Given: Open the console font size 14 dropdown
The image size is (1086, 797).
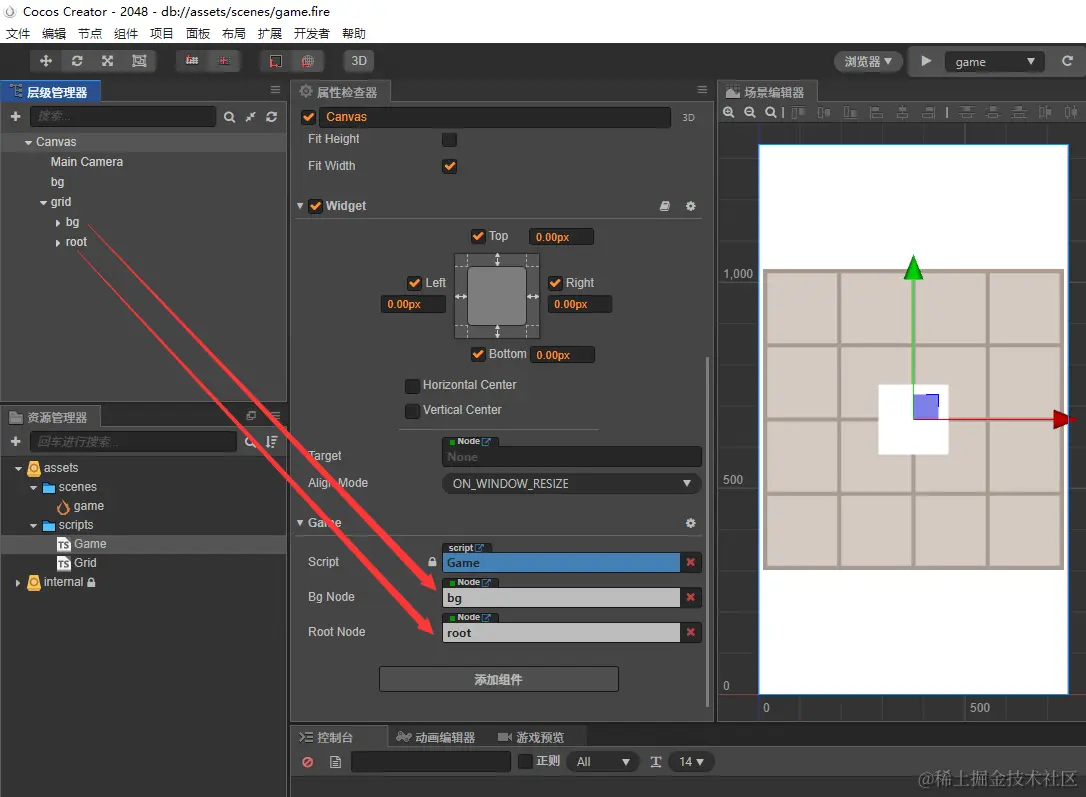Looking at the screenshot, I should [x=691, y=762].
